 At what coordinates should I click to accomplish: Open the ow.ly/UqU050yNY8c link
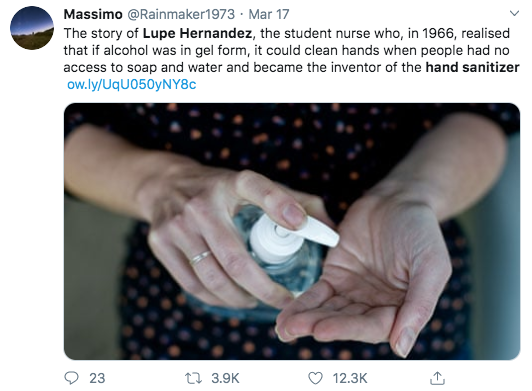132,85
